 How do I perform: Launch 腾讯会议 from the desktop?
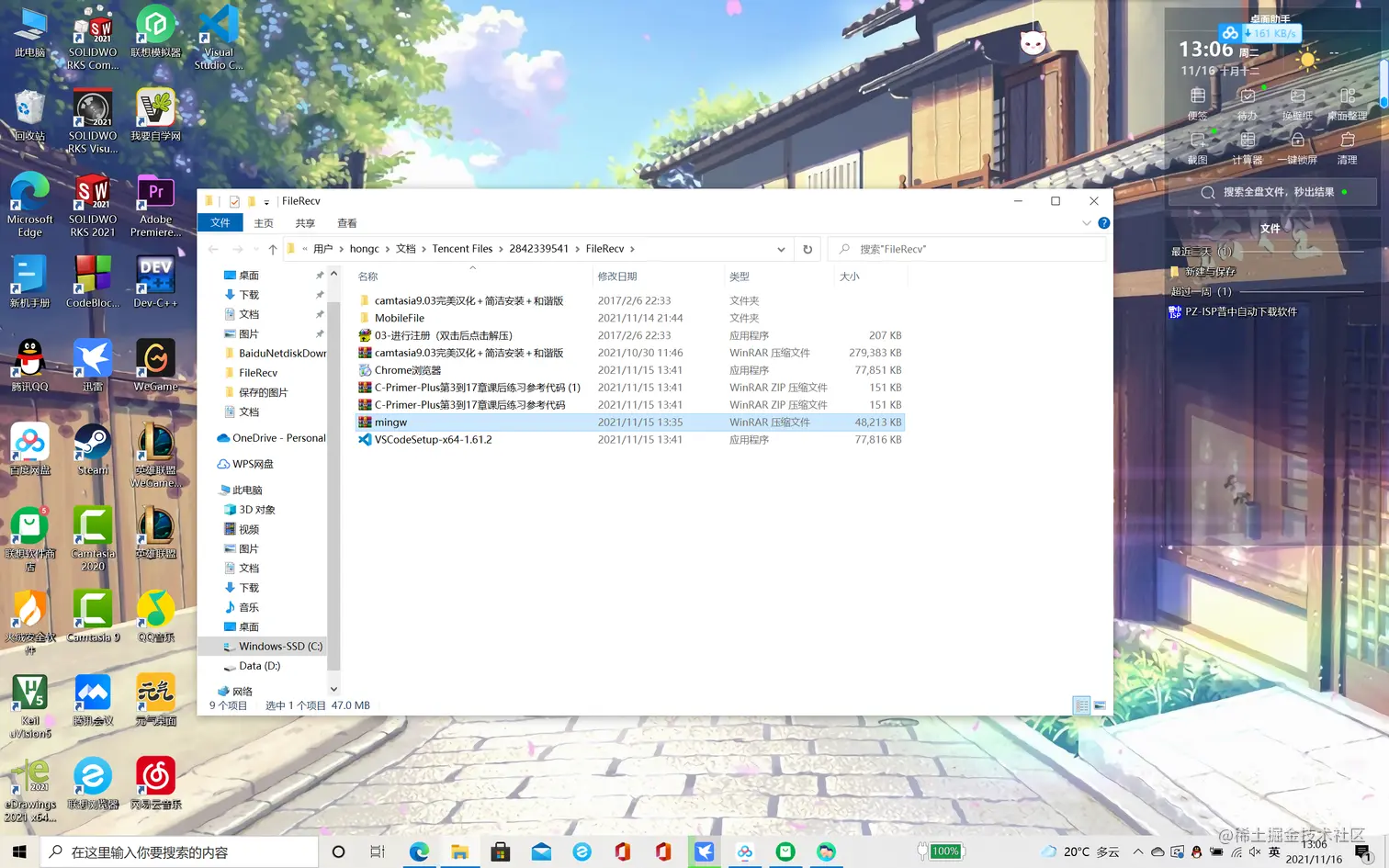(x=93, y=699)
